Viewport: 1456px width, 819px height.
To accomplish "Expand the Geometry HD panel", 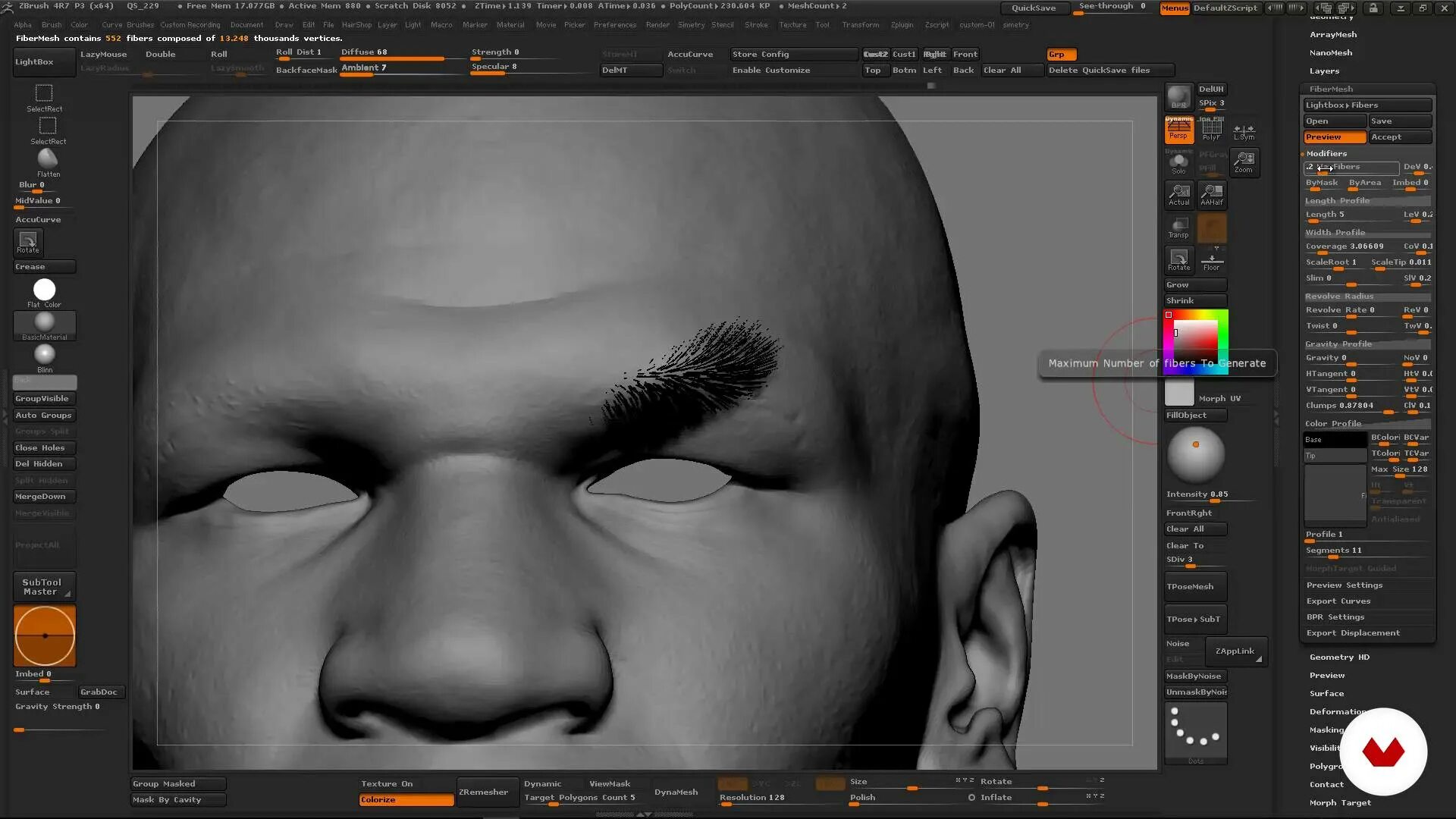I will (x=1338, y=657).
